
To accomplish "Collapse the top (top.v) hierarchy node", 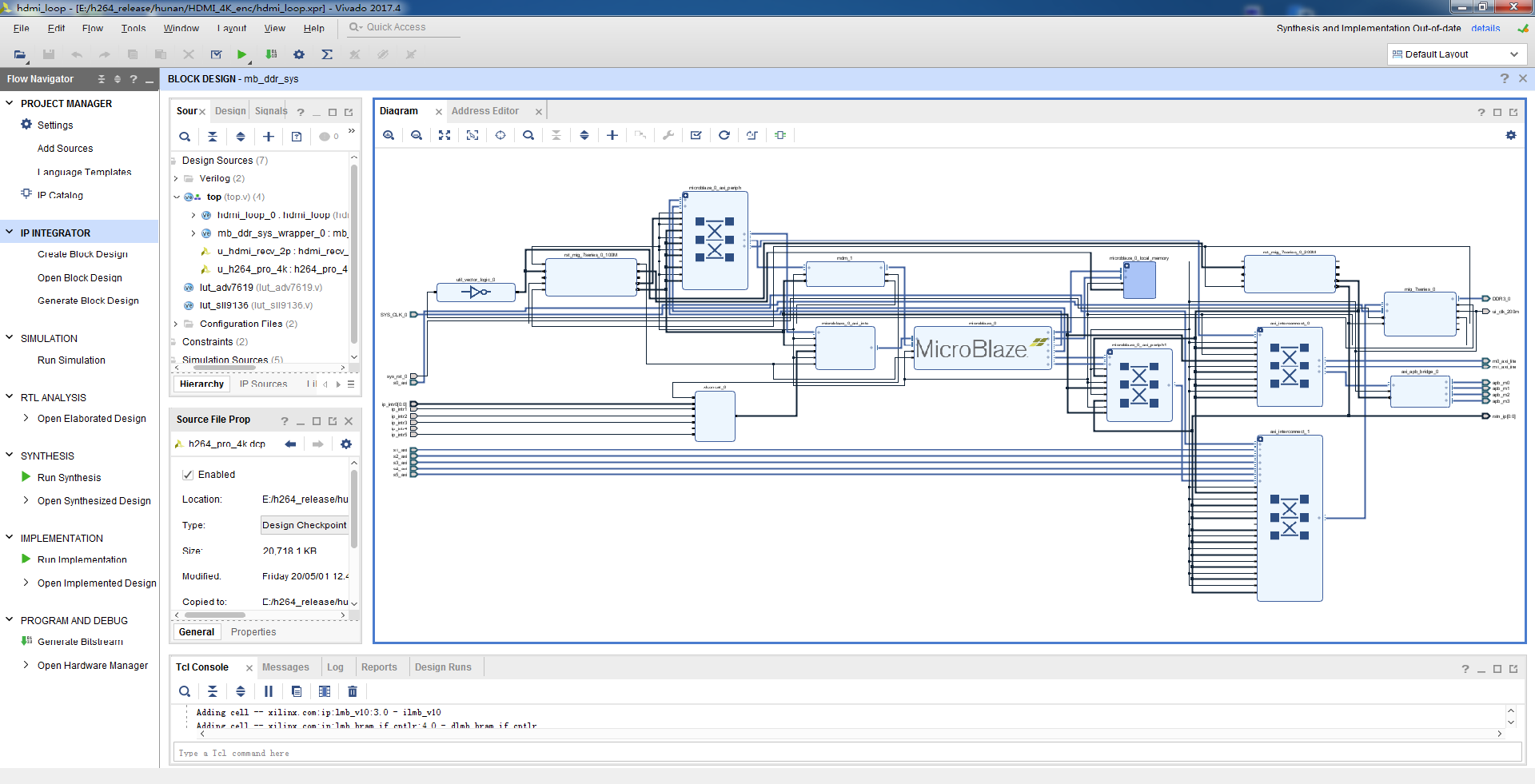I will tap(177, 197).
